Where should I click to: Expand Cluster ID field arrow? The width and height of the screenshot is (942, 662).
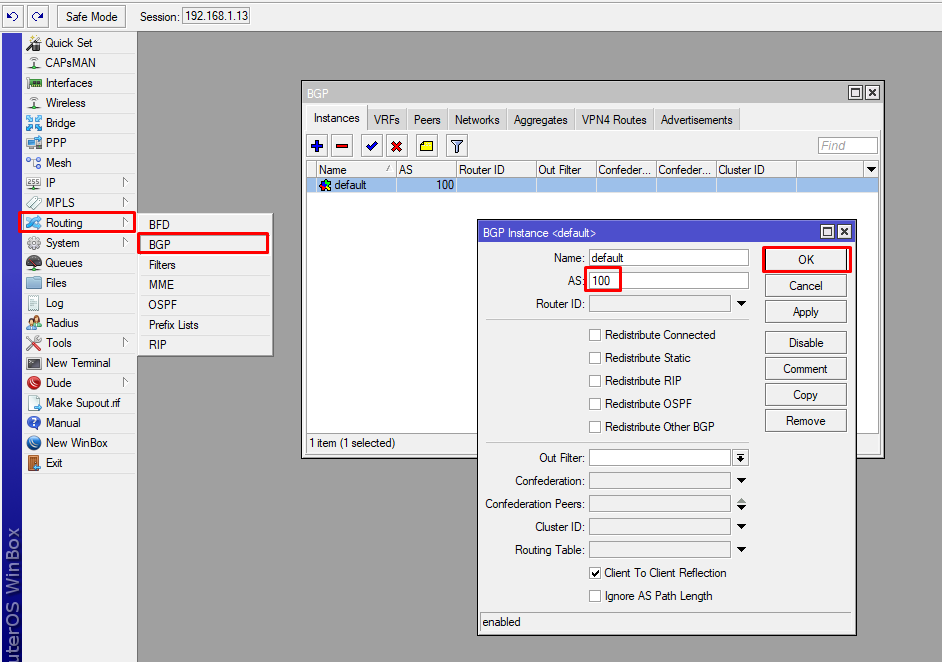[x=741, y=527]
